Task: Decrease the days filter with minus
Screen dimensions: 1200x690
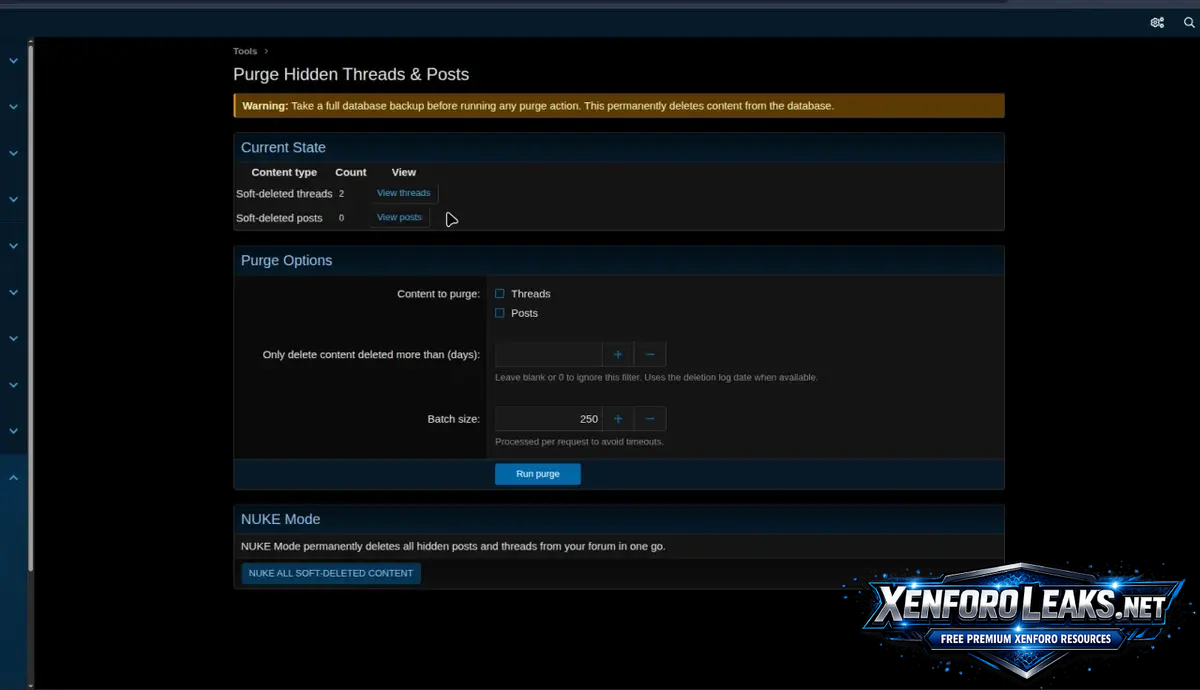Action: coord(650,355)
